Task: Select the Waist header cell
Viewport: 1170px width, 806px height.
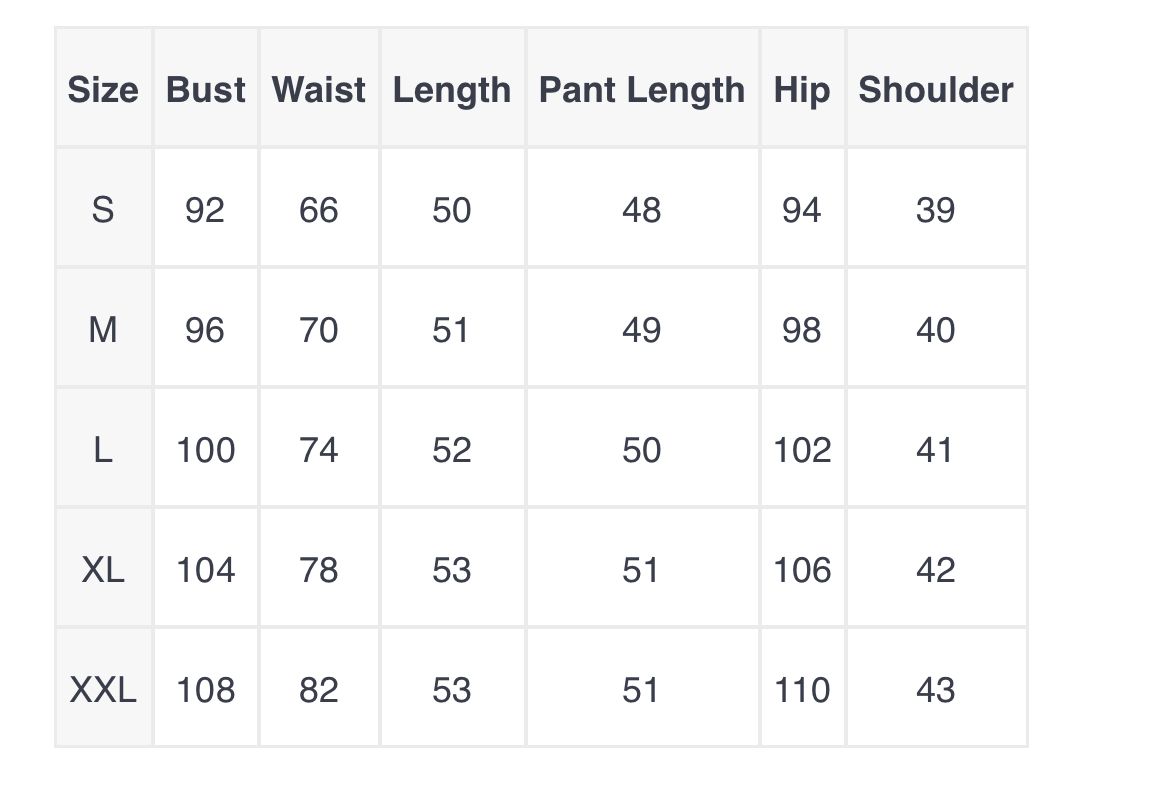Action: (319, 90)
